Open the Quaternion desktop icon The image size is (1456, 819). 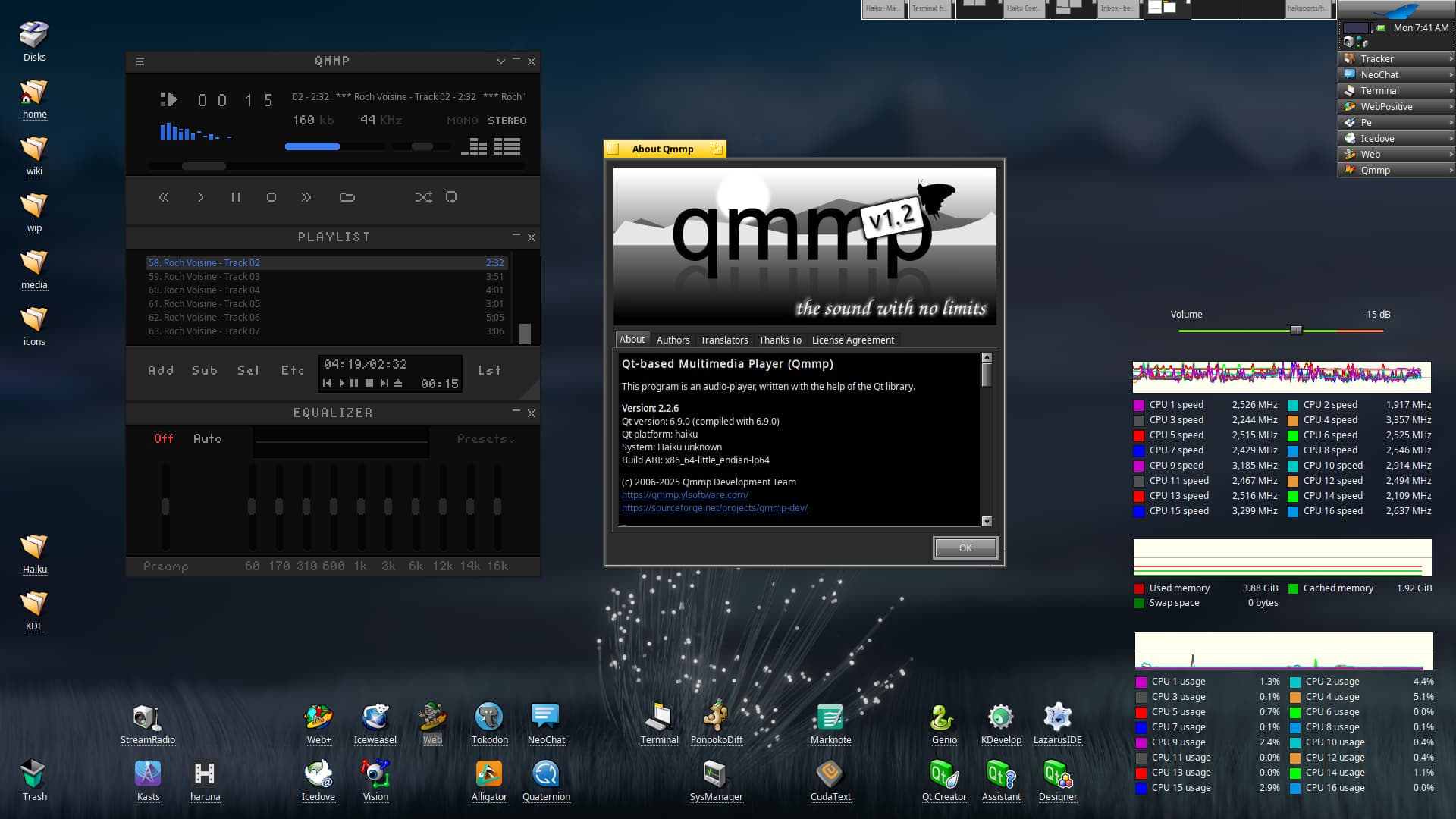(x=546, y=781)
